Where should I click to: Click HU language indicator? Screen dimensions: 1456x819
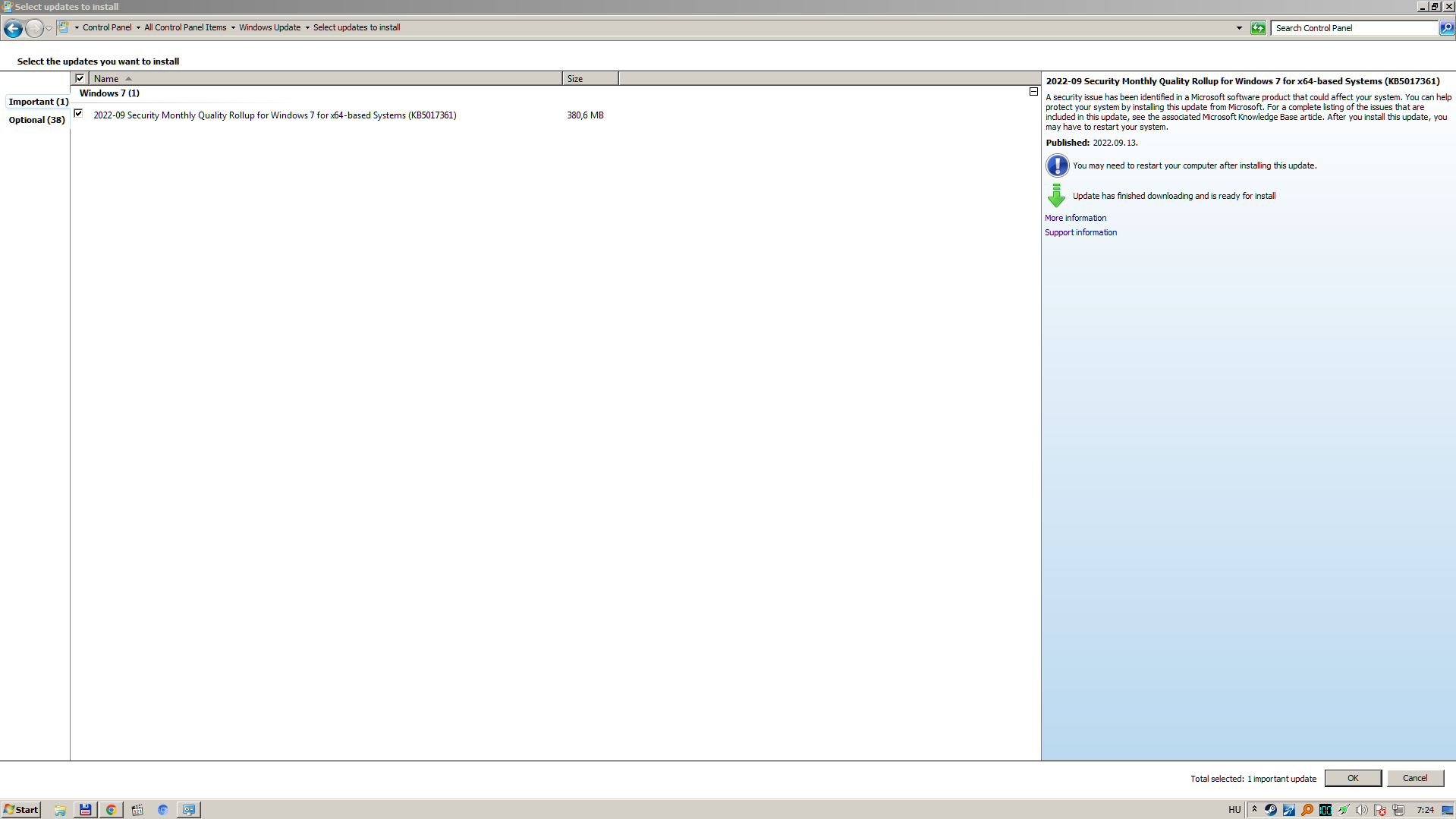pyautogui.click(x=1234, y=810)
